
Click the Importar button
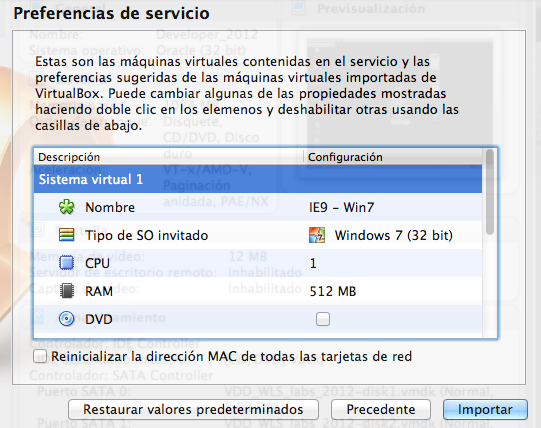485,409
